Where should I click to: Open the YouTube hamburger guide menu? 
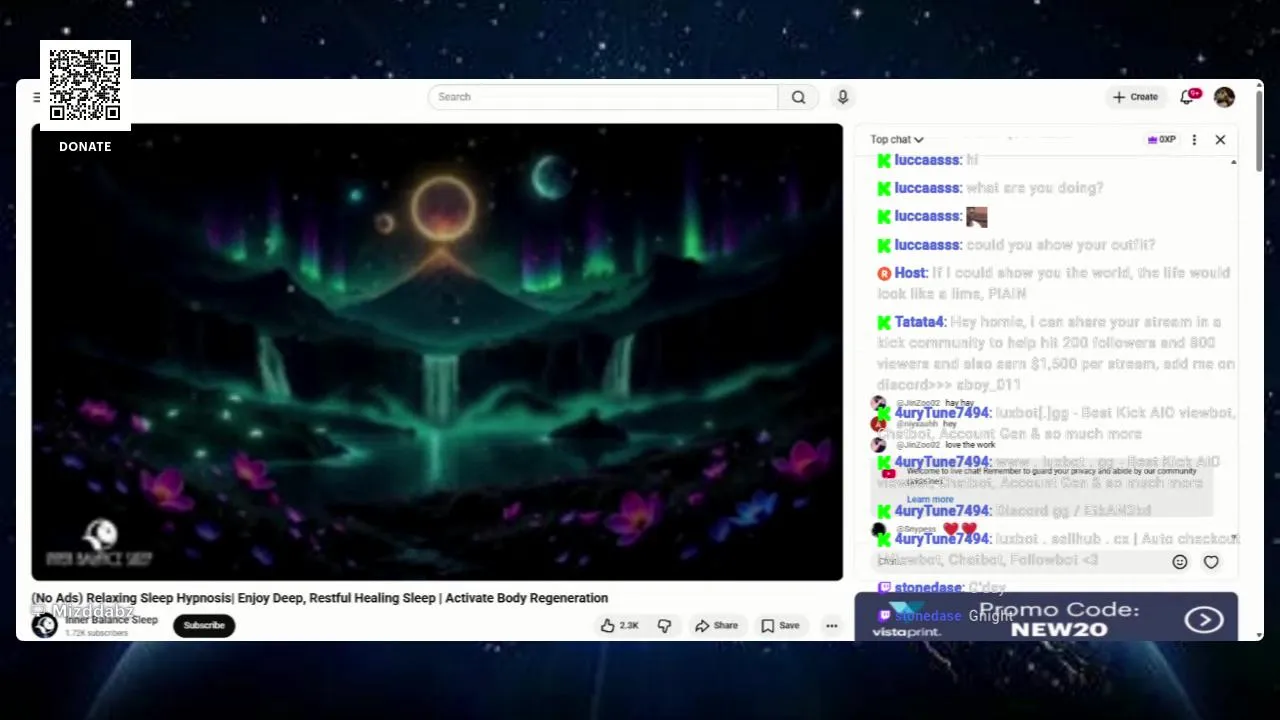36,97
